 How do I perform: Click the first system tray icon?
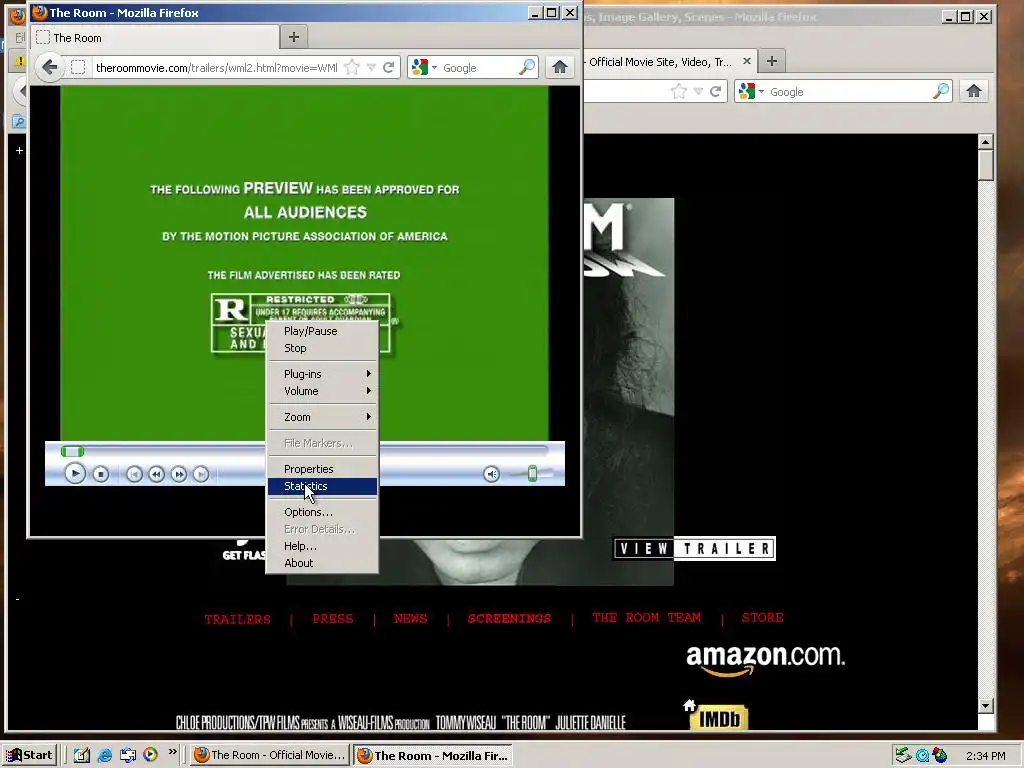point(903,756)
